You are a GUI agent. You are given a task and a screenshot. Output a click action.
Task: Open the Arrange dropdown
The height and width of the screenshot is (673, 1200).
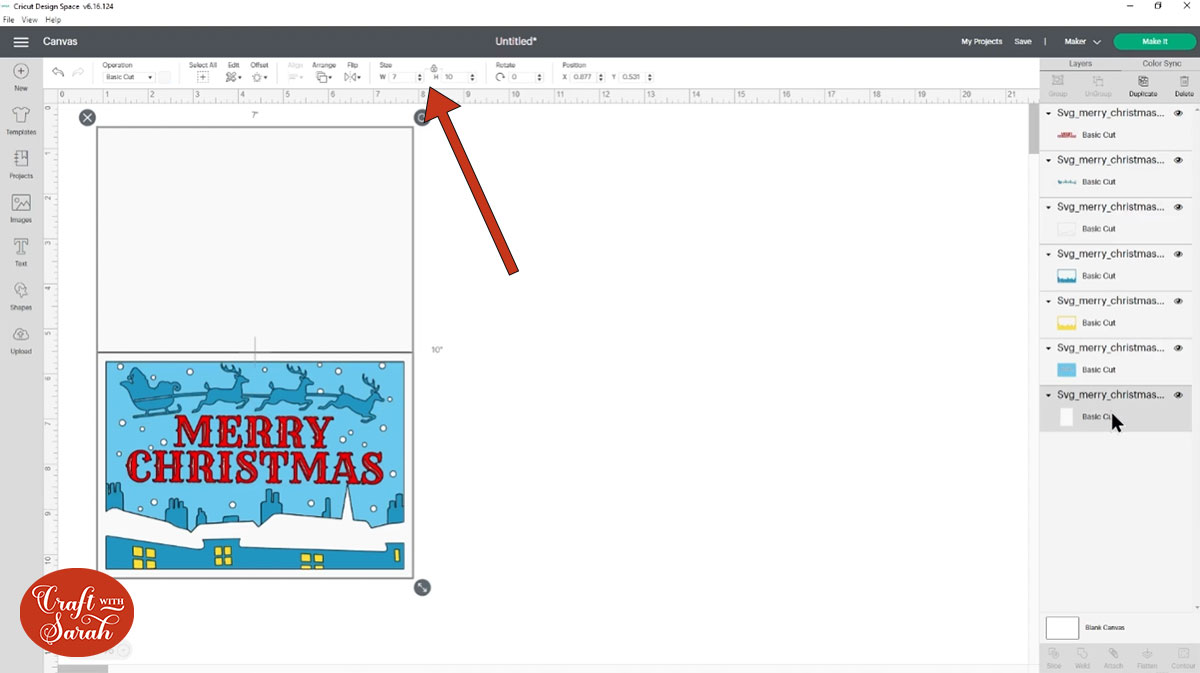pos(324,77)
